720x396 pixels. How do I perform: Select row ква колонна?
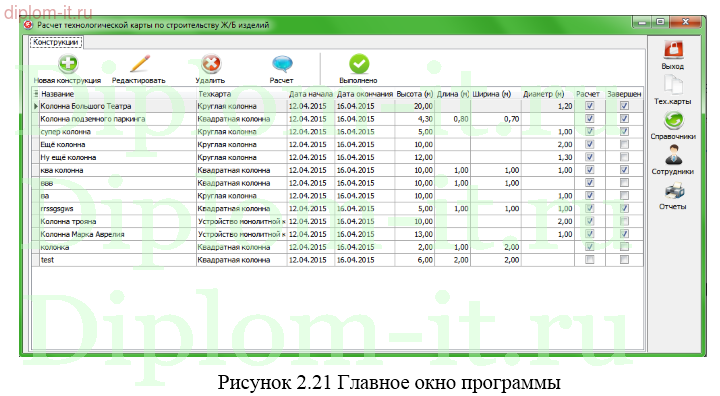[338, 170]
